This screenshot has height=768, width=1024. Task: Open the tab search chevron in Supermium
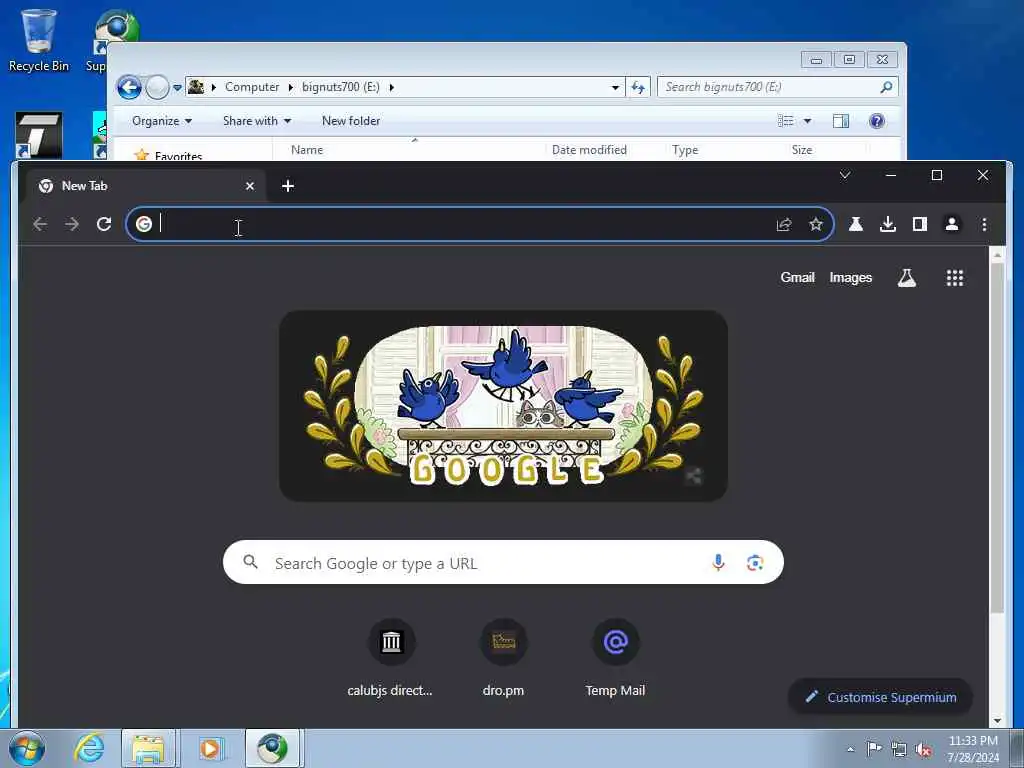coord(844,175)
